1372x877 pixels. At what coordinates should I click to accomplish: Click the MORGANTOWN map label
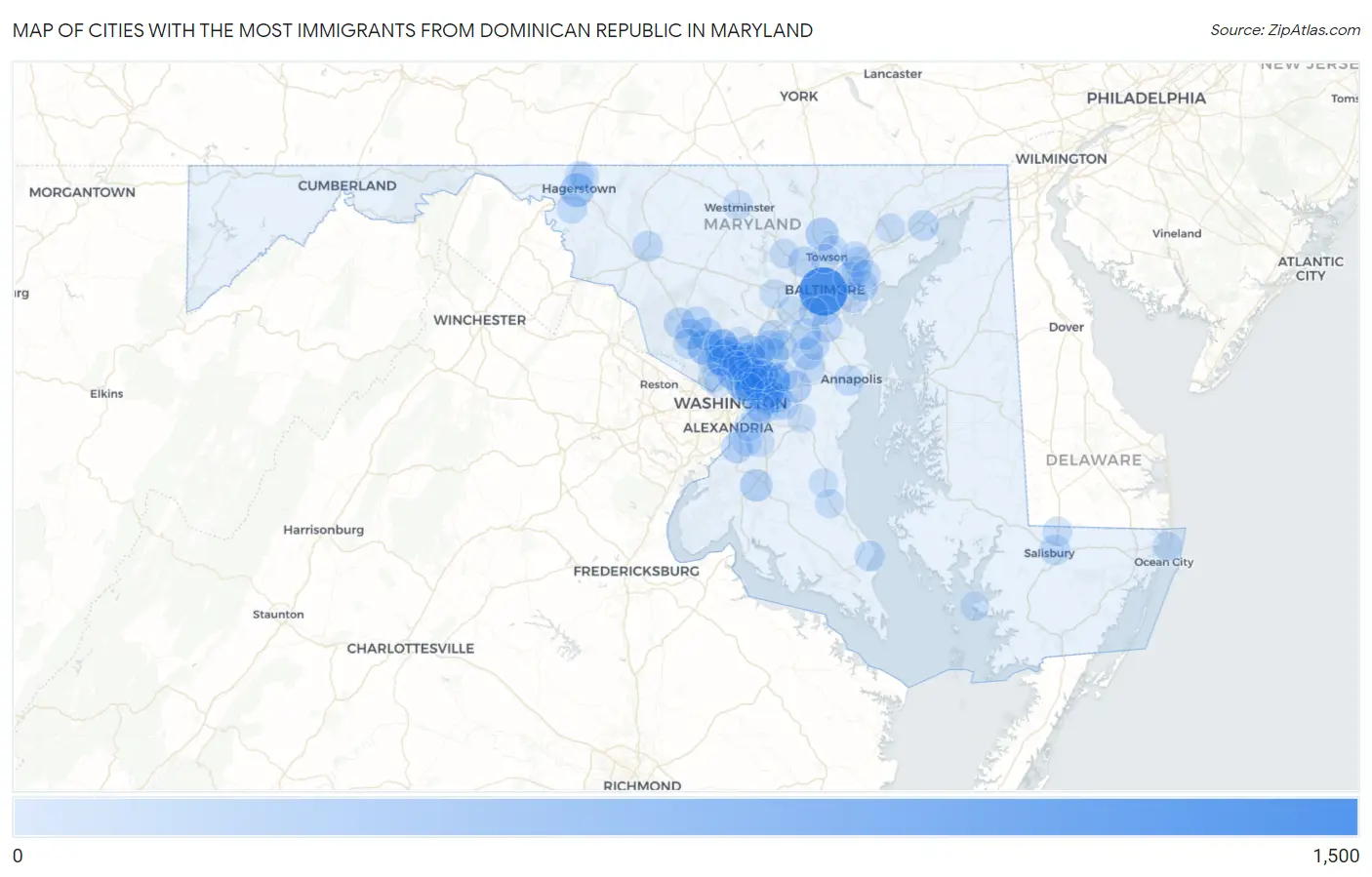[x=82, y=192]
